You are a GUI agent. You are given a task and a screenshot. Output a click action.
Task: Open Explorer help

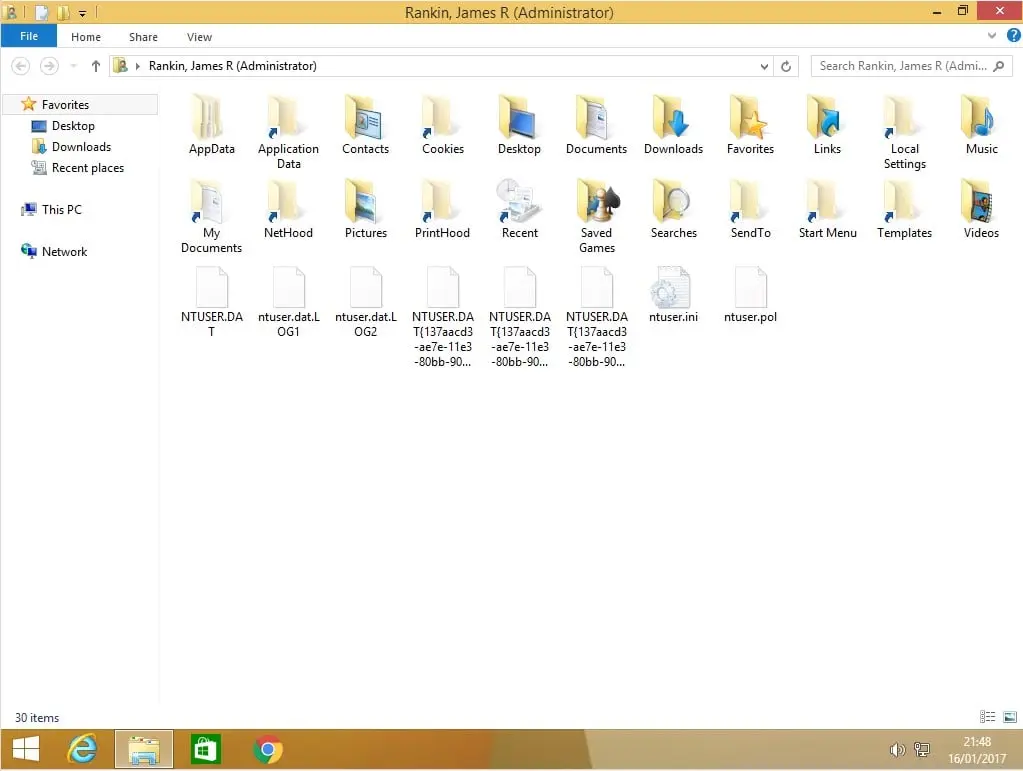(1013, 36)
